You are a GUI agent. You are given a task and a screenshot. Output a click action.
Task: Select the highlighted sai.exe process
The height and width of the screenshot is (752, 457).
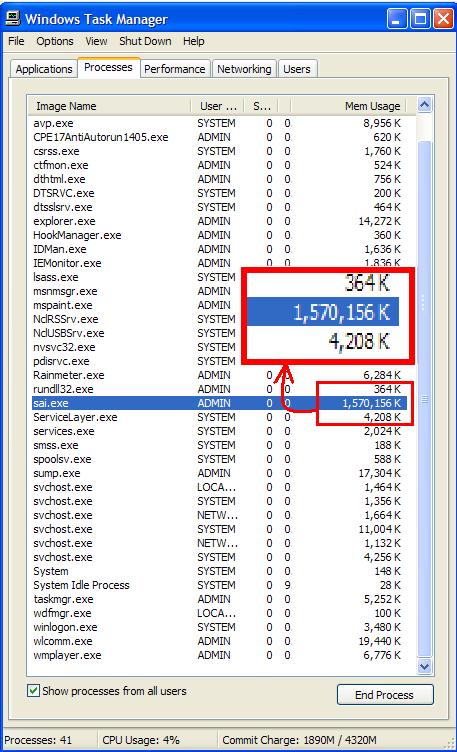point(220,403)
